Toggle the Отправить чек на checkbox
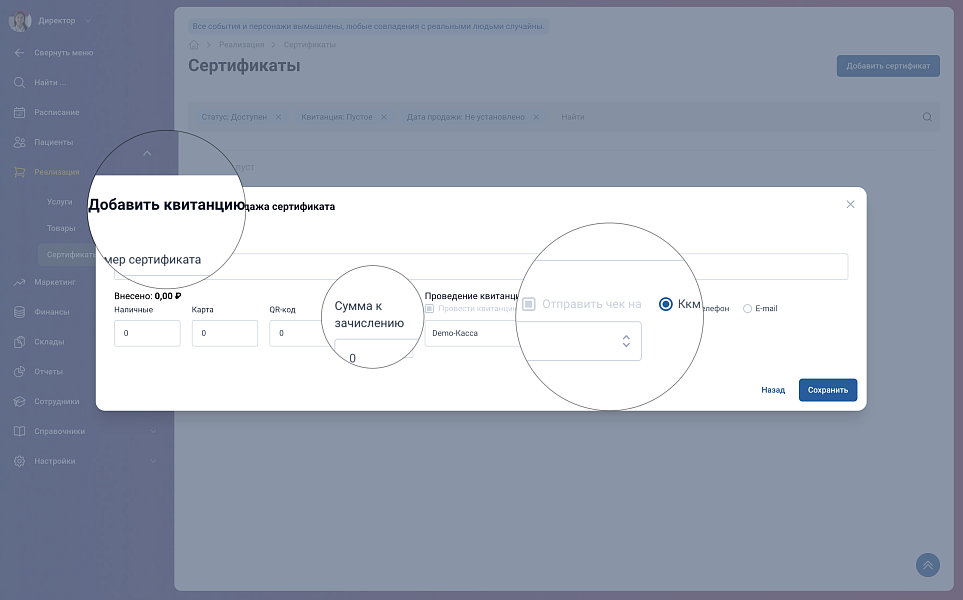Screen dimensions: 963x600 [529, 304]
